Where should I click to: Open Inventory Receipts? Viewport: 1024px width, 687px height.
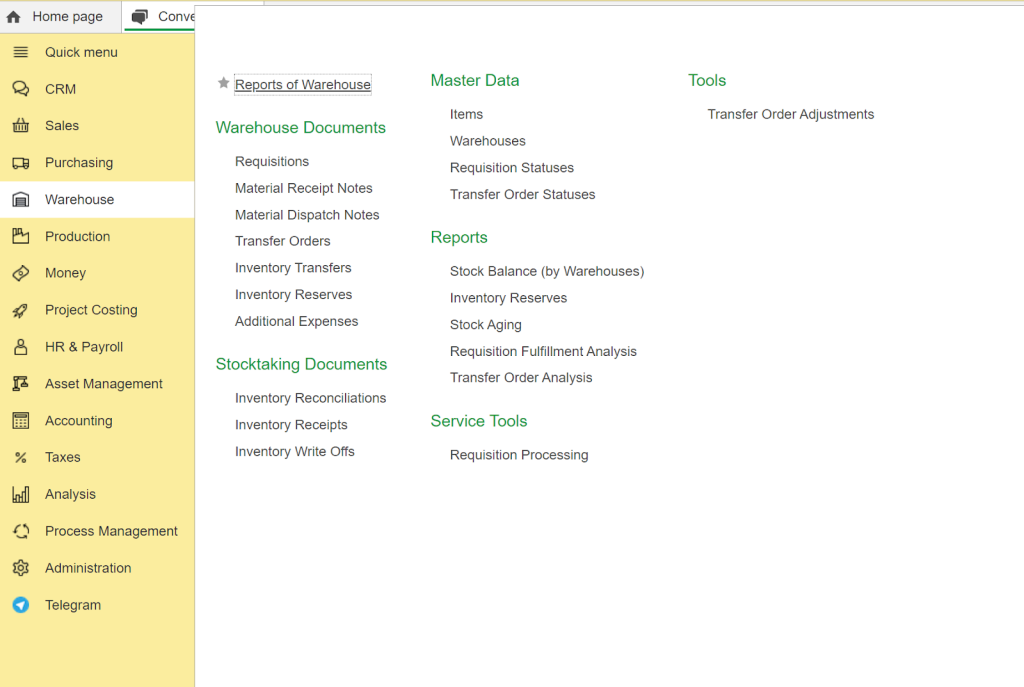(x=291, y=425)
